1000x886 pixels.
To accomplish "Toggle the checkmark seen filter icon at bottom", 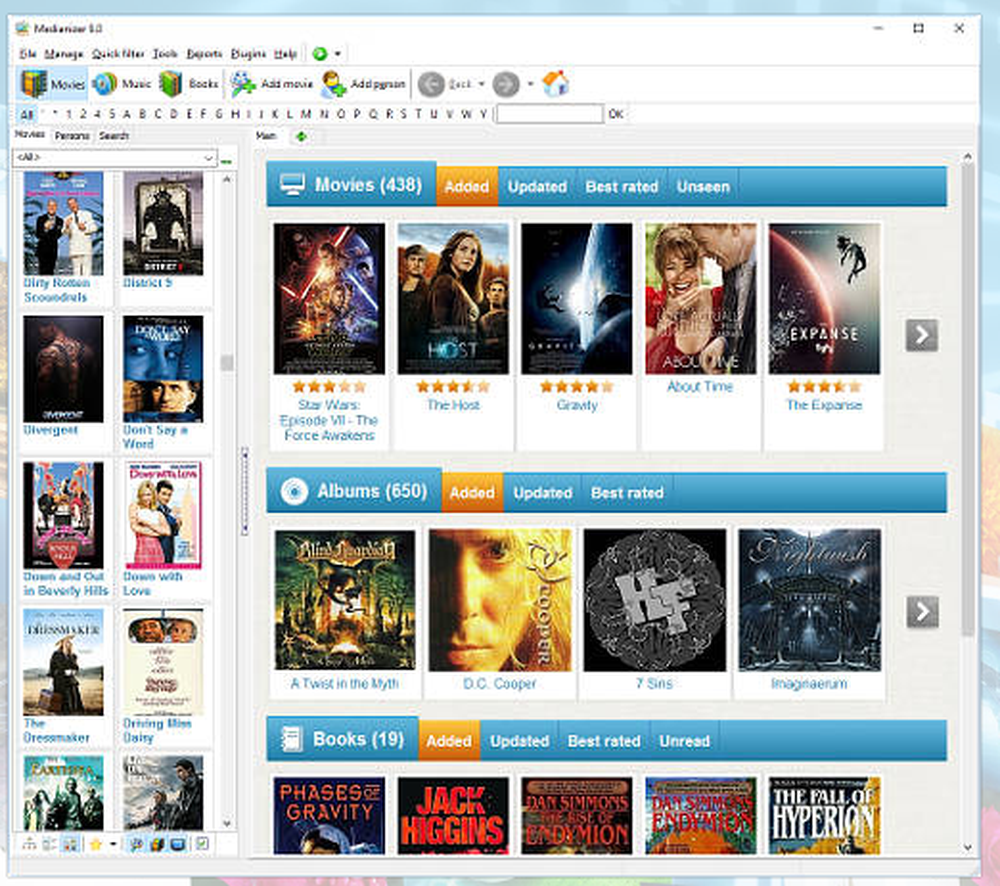I will (x=202, y=844).
